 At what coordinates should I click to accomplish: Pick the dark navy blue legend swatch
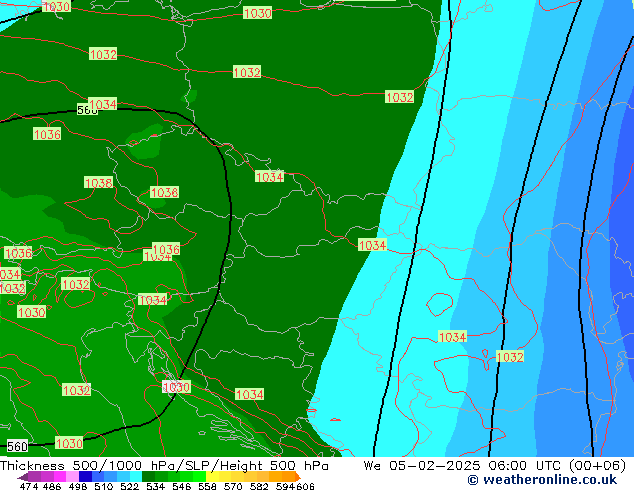(85, 477)
